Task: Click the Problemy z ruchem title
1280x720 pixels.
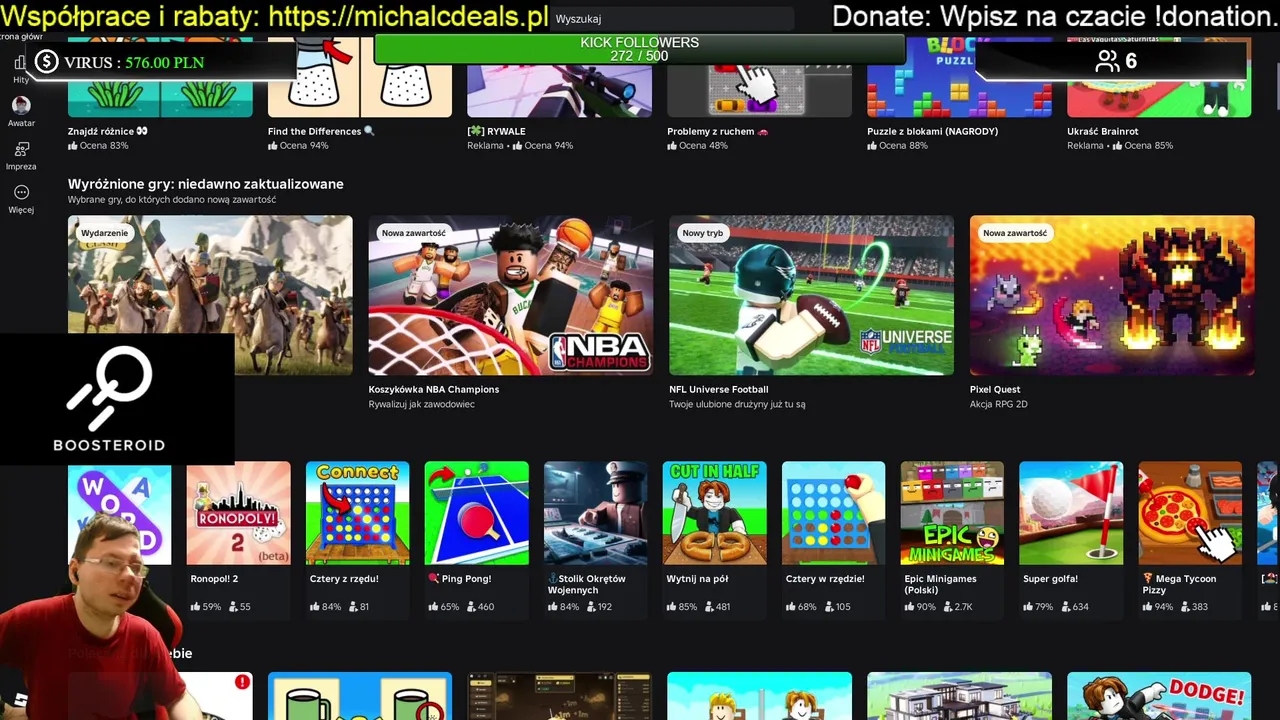Action: pos(718,131)
